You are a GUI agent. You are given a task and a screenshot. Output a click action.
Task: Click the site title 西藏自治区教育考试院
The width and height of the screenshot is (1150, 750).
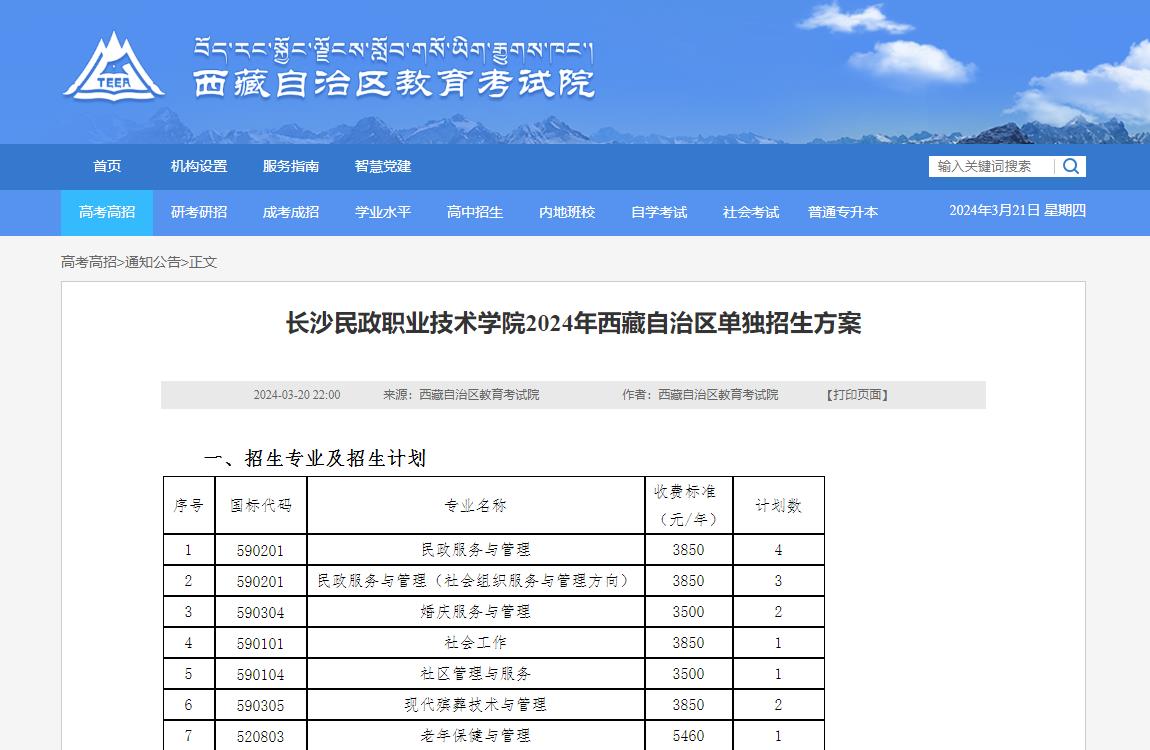tap(394, 84)
